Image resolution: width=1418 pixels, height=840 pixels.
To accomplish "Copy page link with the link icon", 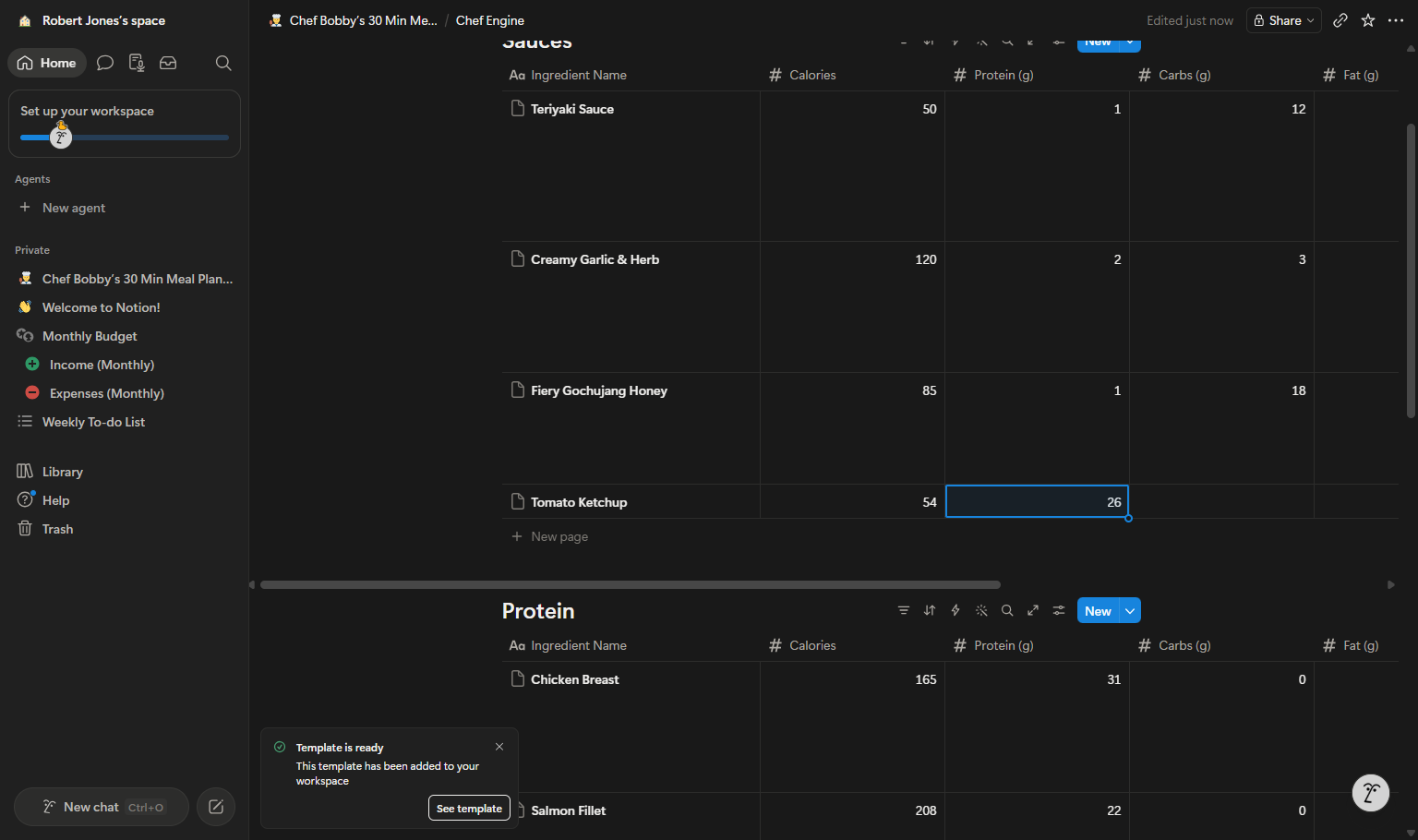I will click(x=1340, y=20).
